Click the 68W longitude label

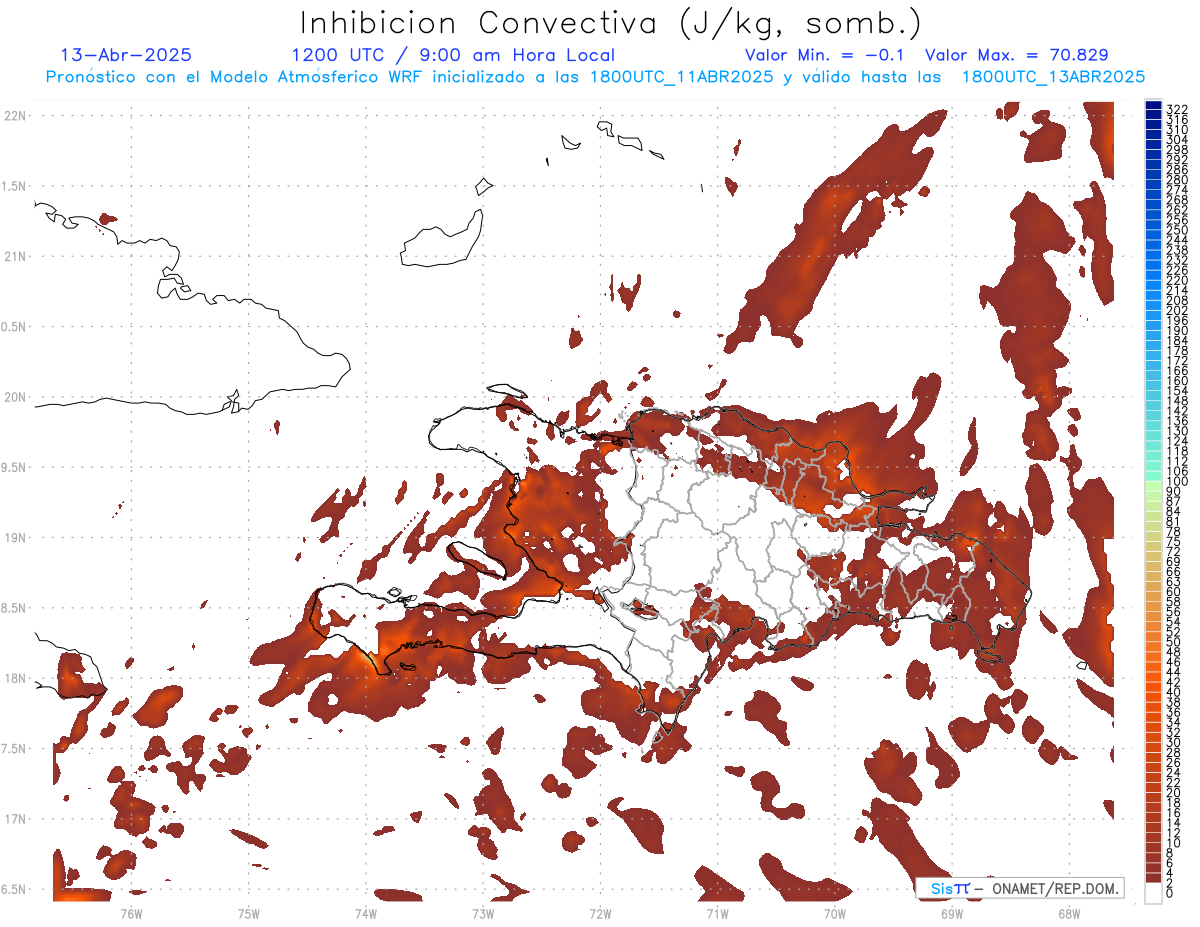click(x=1069, y=913)
